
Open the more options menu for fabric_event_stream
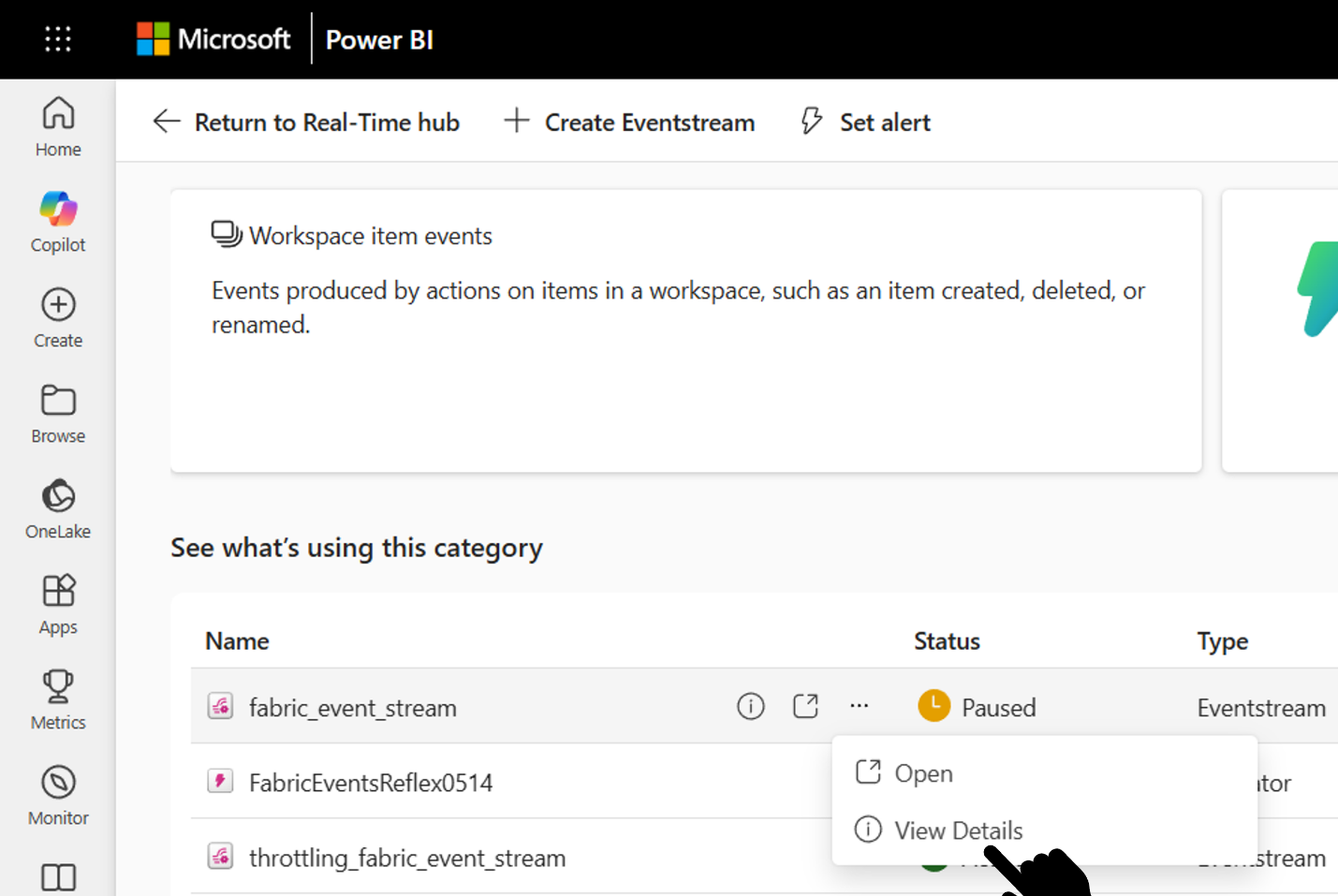859,706
